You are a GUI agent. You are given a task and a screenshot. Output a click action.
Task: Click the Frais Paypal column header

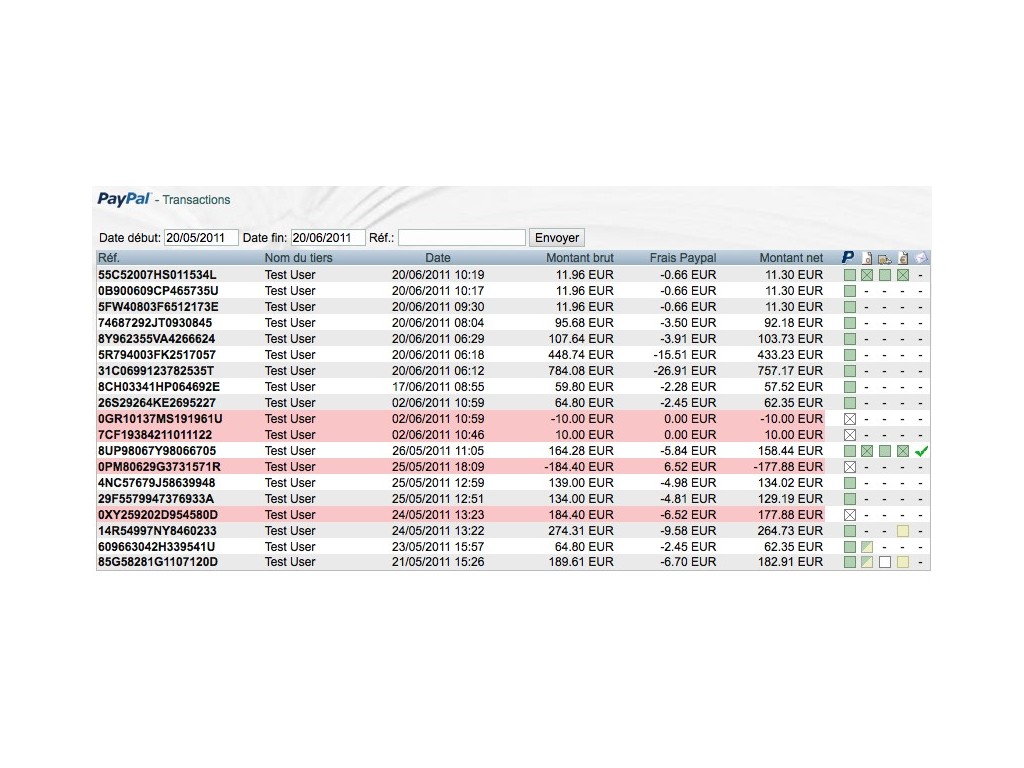[683, 258]
